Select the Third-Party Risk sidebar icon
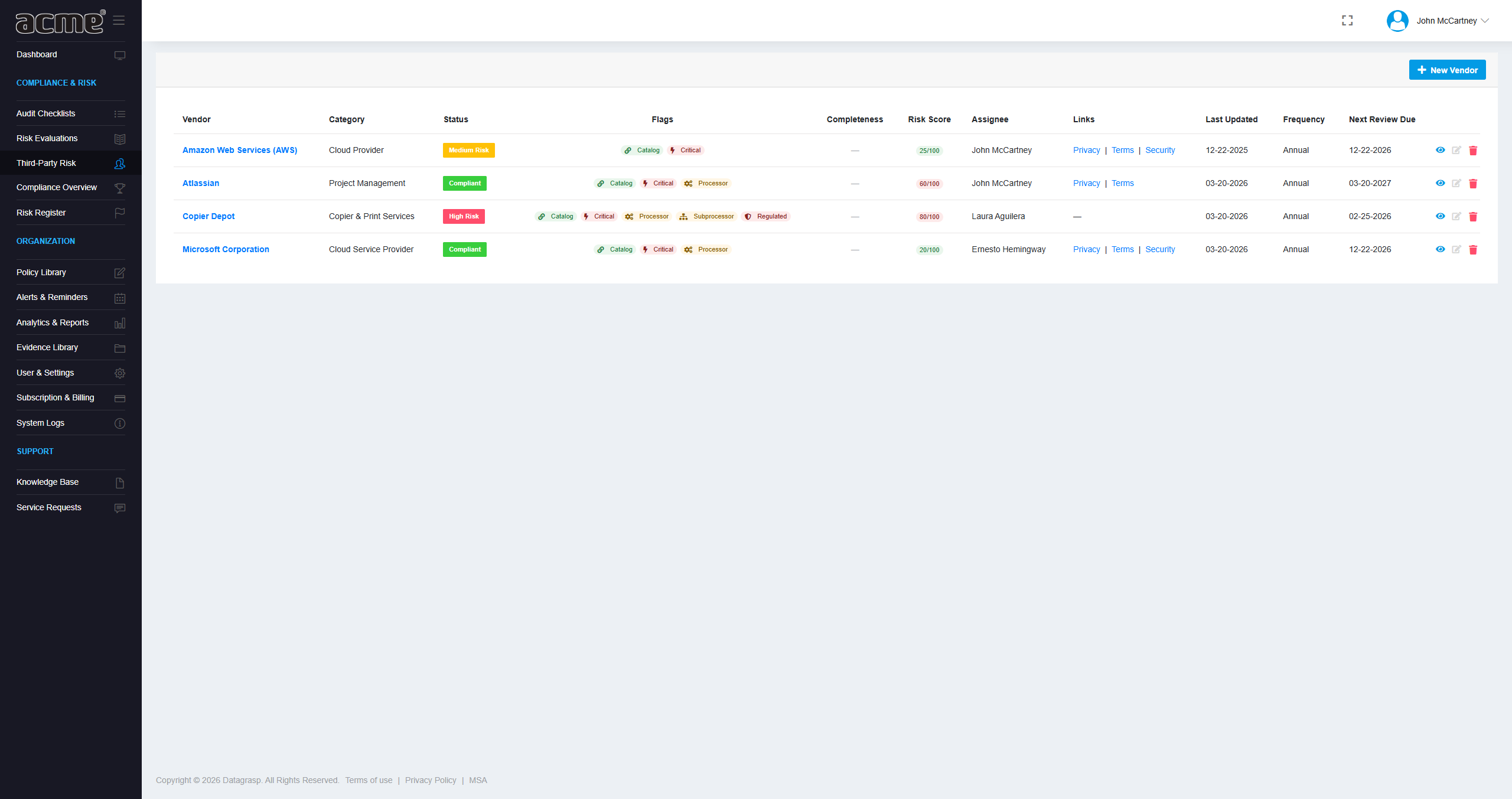The image size is (1512, 799). (x=119, y=164)
